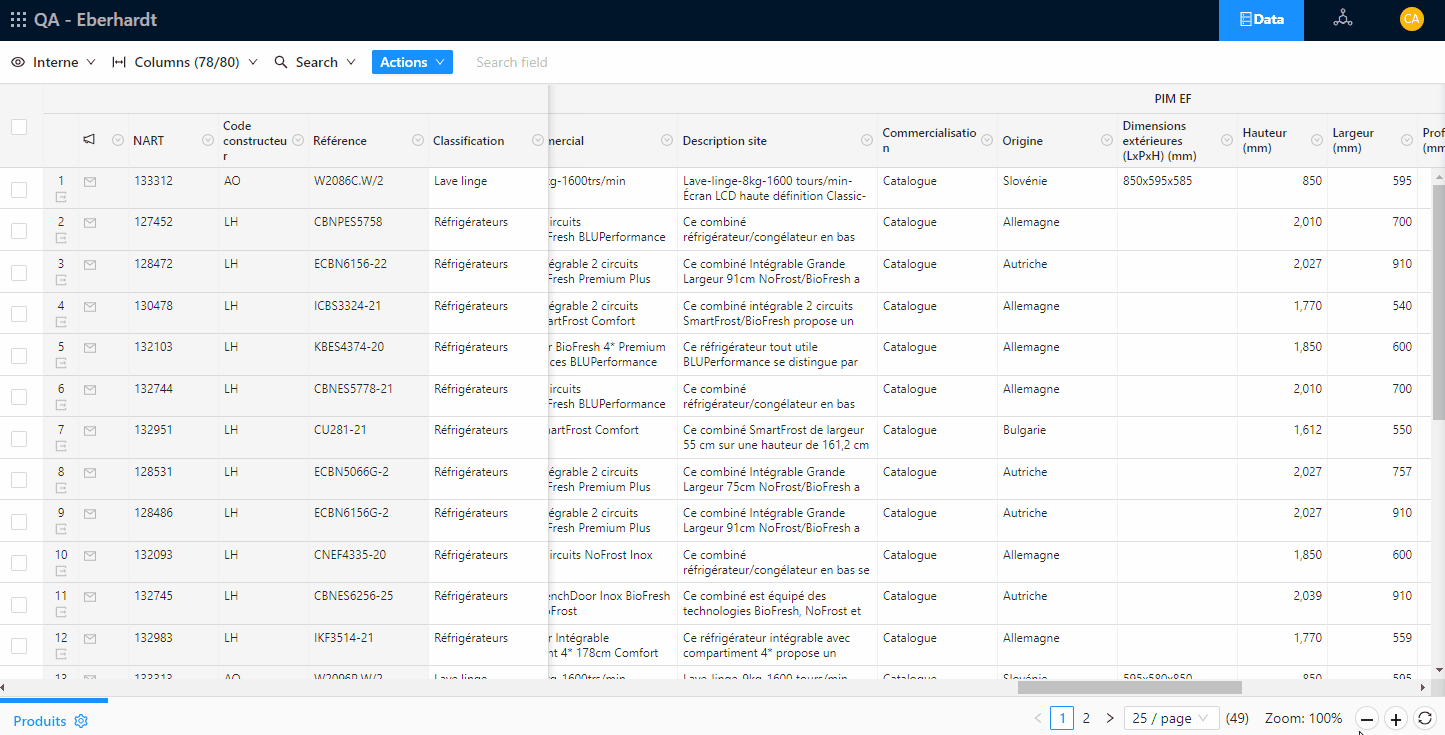
Task: Toggle the select-all checkbox in table header
Action: 19,127
